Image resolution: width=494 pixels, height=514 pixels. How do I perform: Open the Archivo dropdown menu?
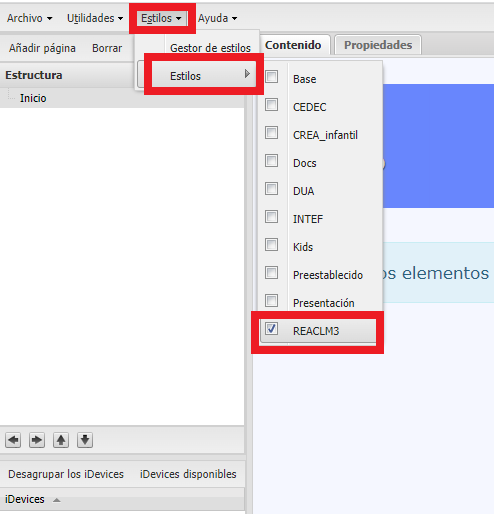tap(29, 18)
